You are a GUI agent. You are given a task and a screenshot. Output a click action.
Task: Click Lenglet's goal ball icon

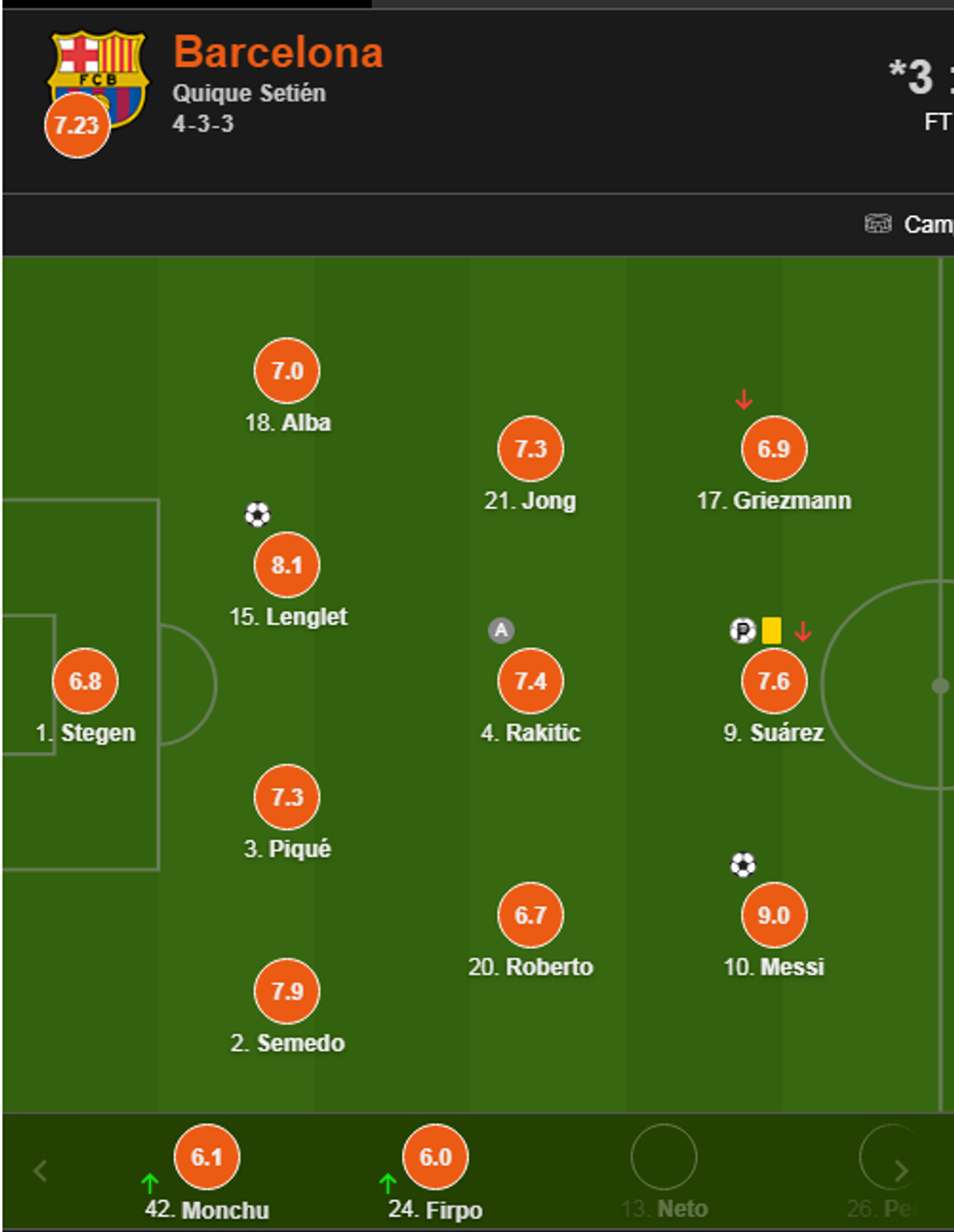pos(257,515)
